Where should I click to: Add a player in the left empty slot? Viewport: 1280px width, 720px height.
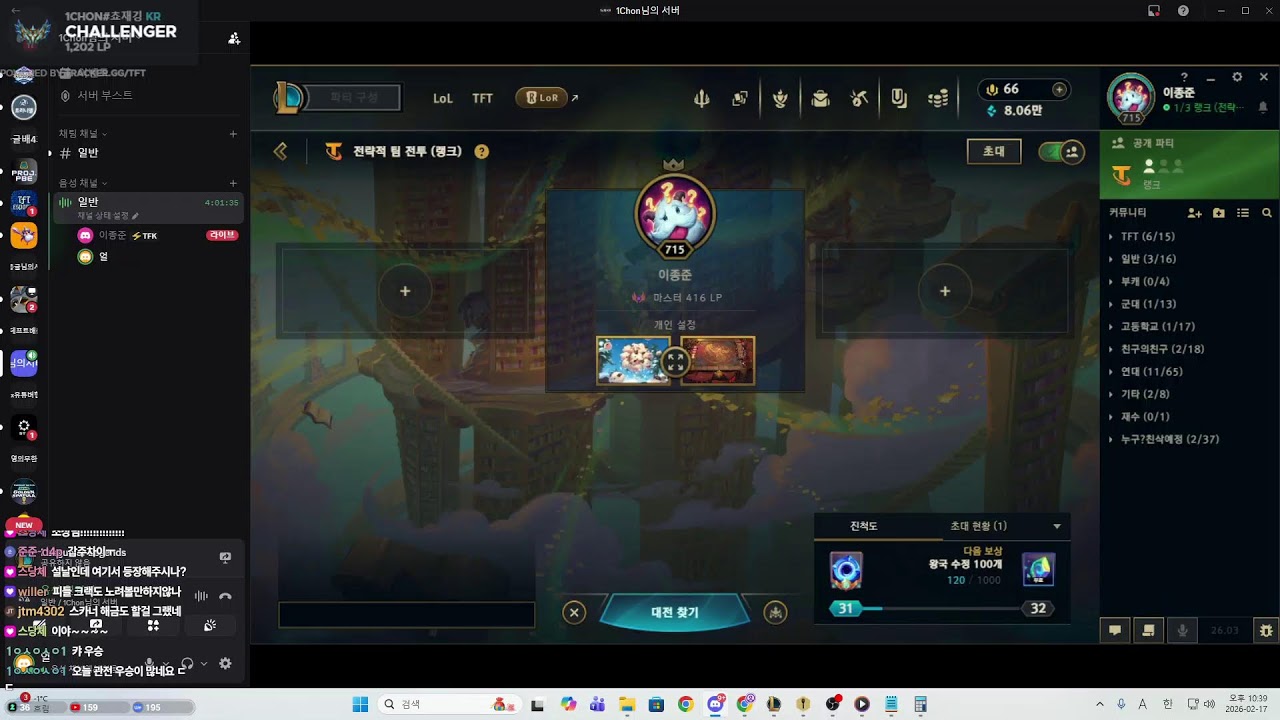(405, 291)
